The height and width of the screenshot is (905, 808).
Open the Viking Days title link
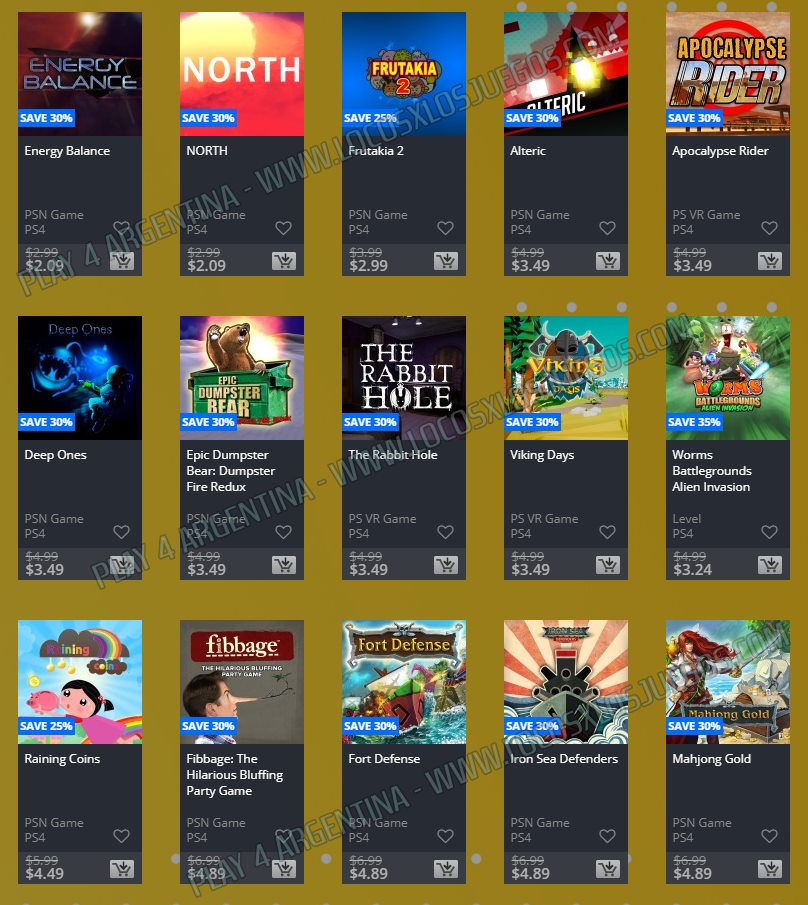(542, 455)
